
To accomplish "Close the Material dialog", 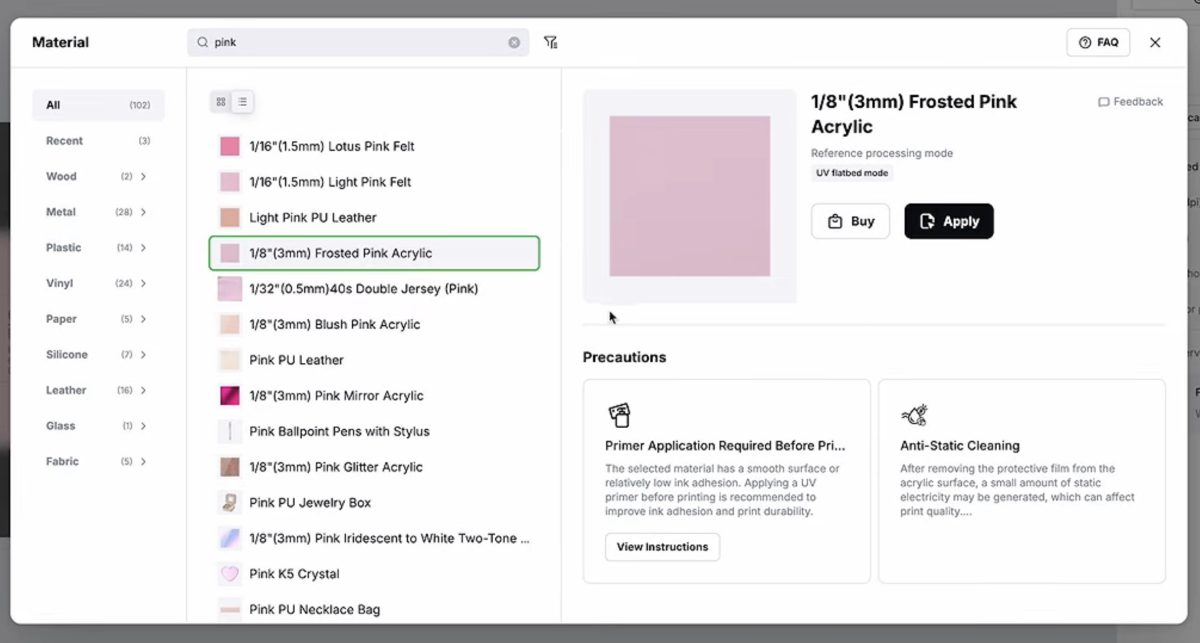I will [x=1155, y=42].
